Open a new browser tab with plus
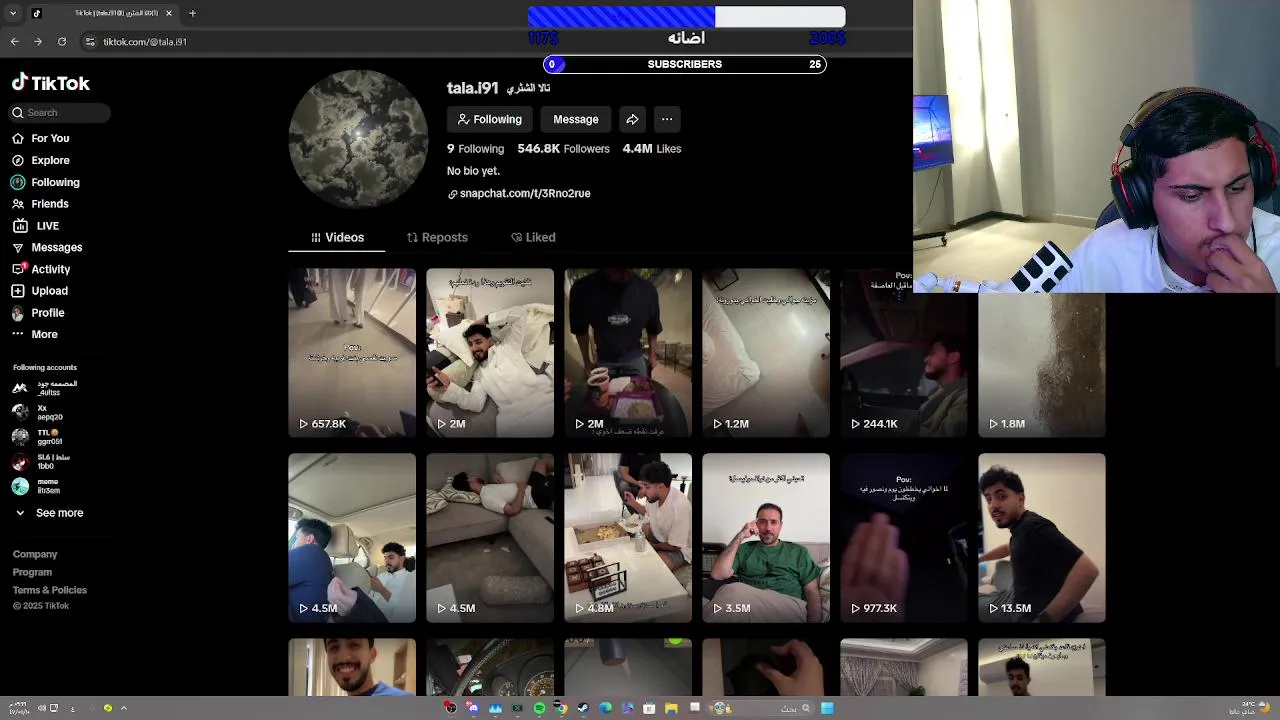Viewport: 1280px width, 720px height. coord(192,13)
